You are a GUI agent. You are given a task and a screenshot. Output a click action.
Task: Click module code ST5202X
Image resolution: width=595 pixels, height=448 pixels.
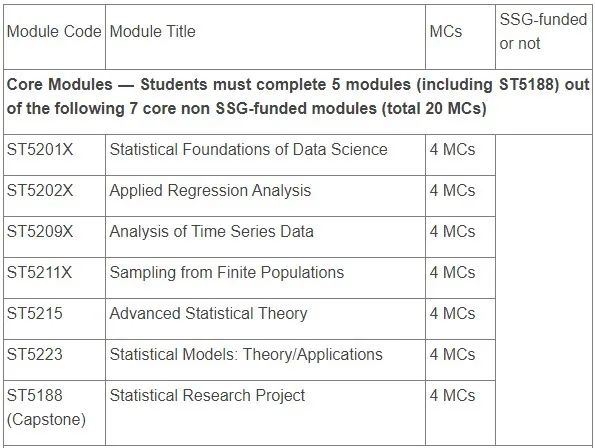pos(40,190)
